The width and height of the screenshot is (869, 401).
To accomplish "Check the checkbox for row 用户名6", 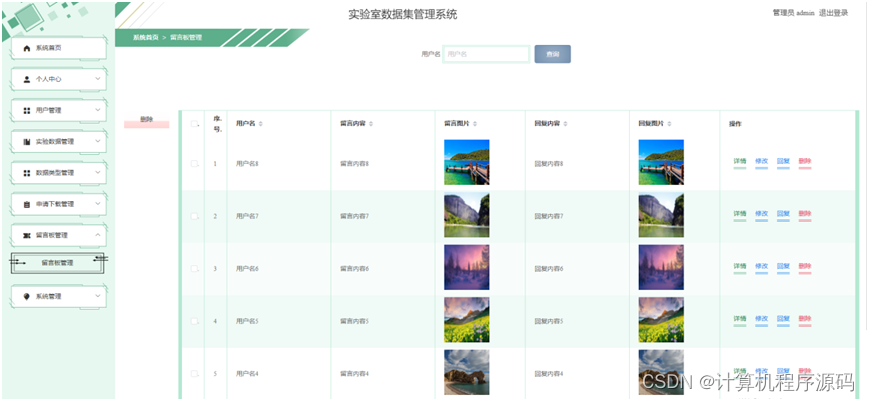I will click(x=194, y=269).
